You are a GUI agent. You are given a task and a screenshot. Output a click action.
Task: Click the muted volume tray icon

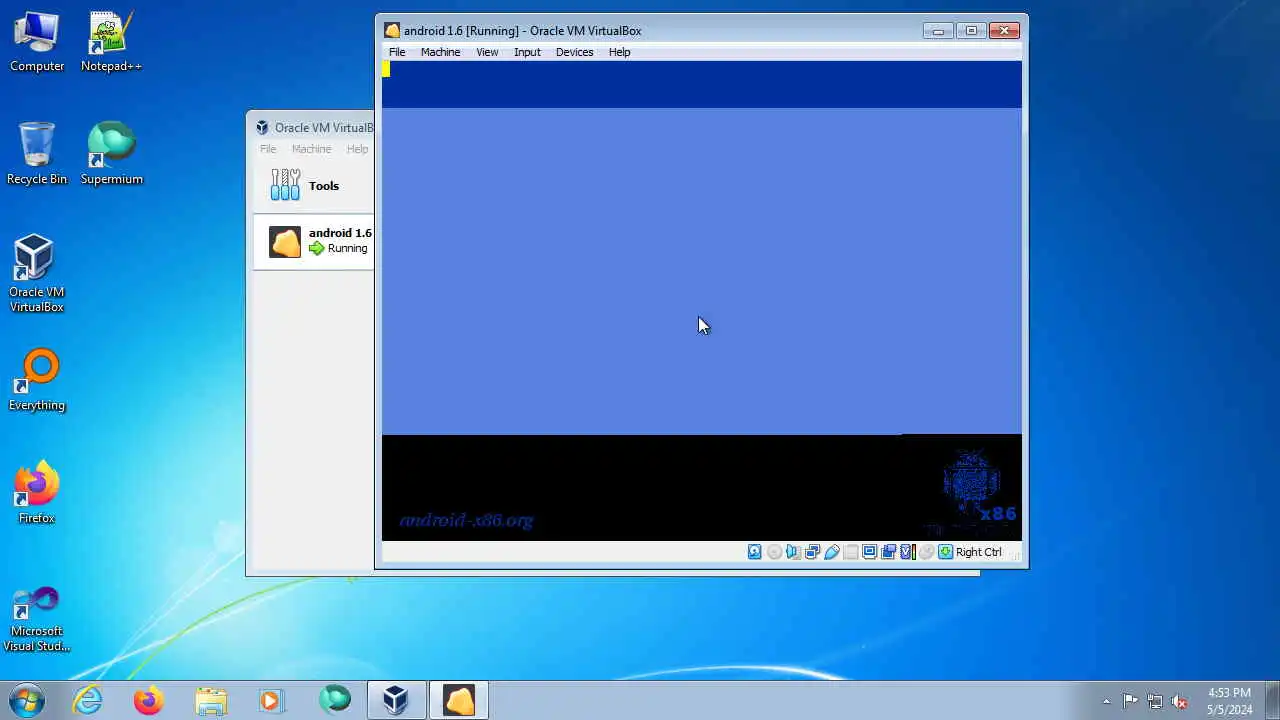coord(1180,701)
